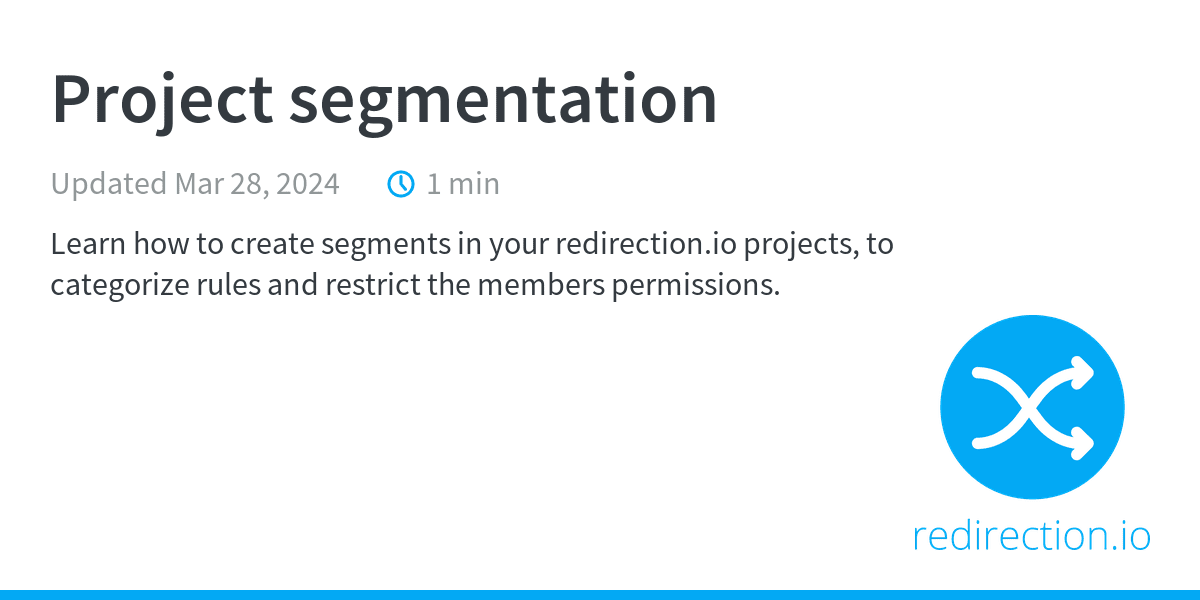Screen dimensions: 1200x600
Task: Click the word Project in the title
Action: [x=162, y=101]
